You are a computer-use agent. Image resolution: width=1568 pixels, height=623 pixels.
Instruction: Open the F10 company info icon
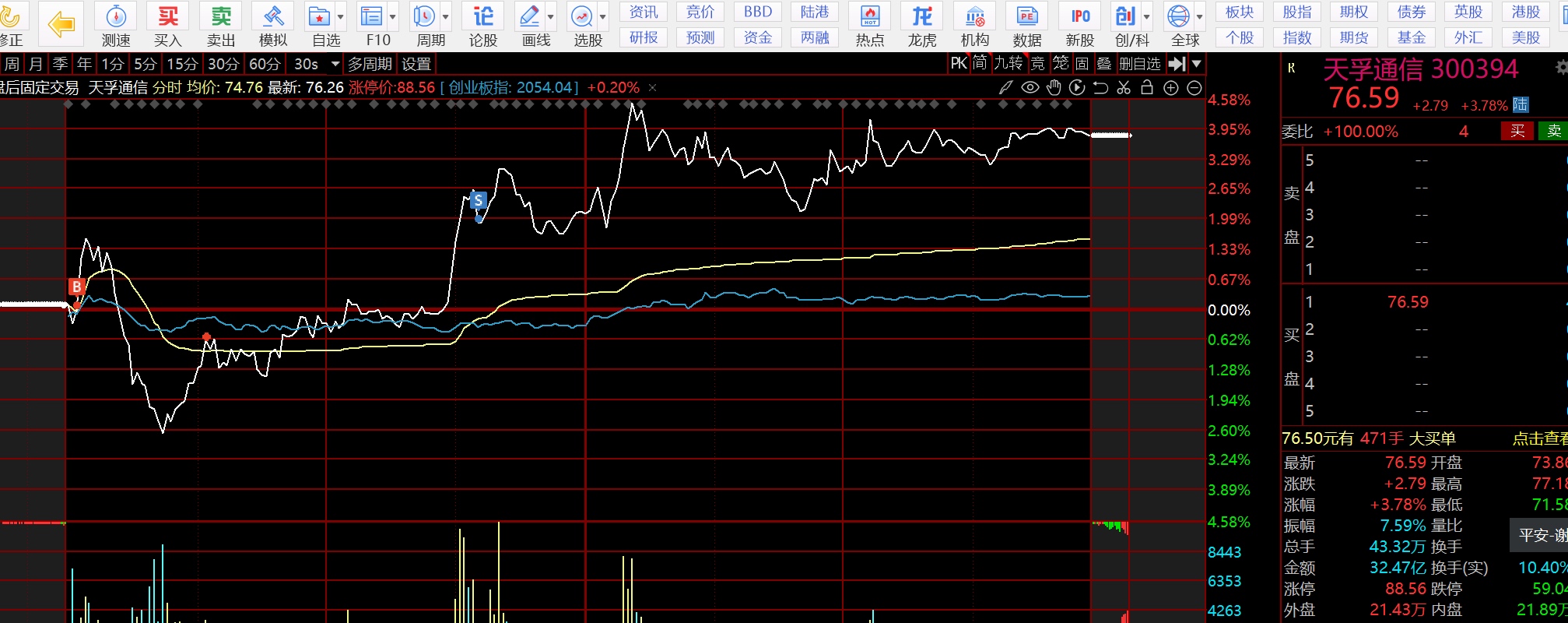click(373, 16)
